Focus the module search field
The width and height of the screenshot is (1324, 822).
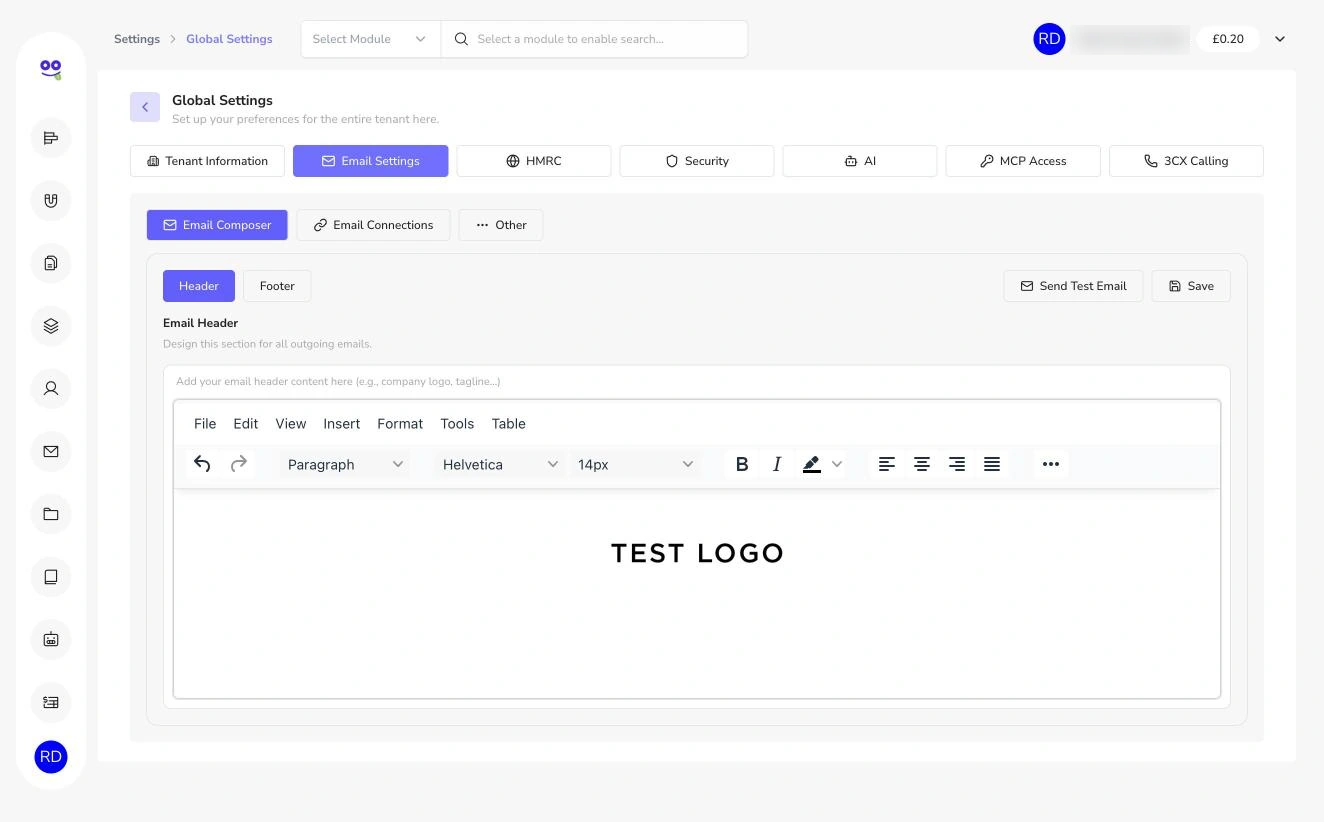click(x=594, y=39)
